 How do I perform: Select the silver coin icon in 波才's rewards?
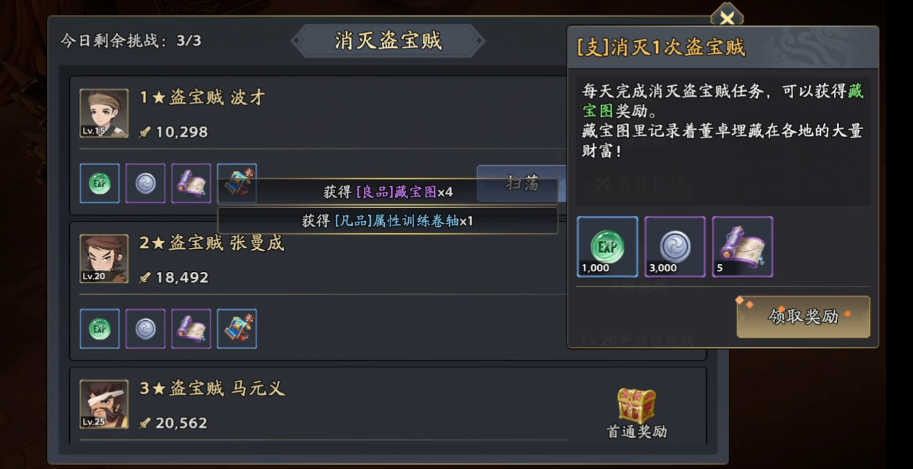click(146, 184)
